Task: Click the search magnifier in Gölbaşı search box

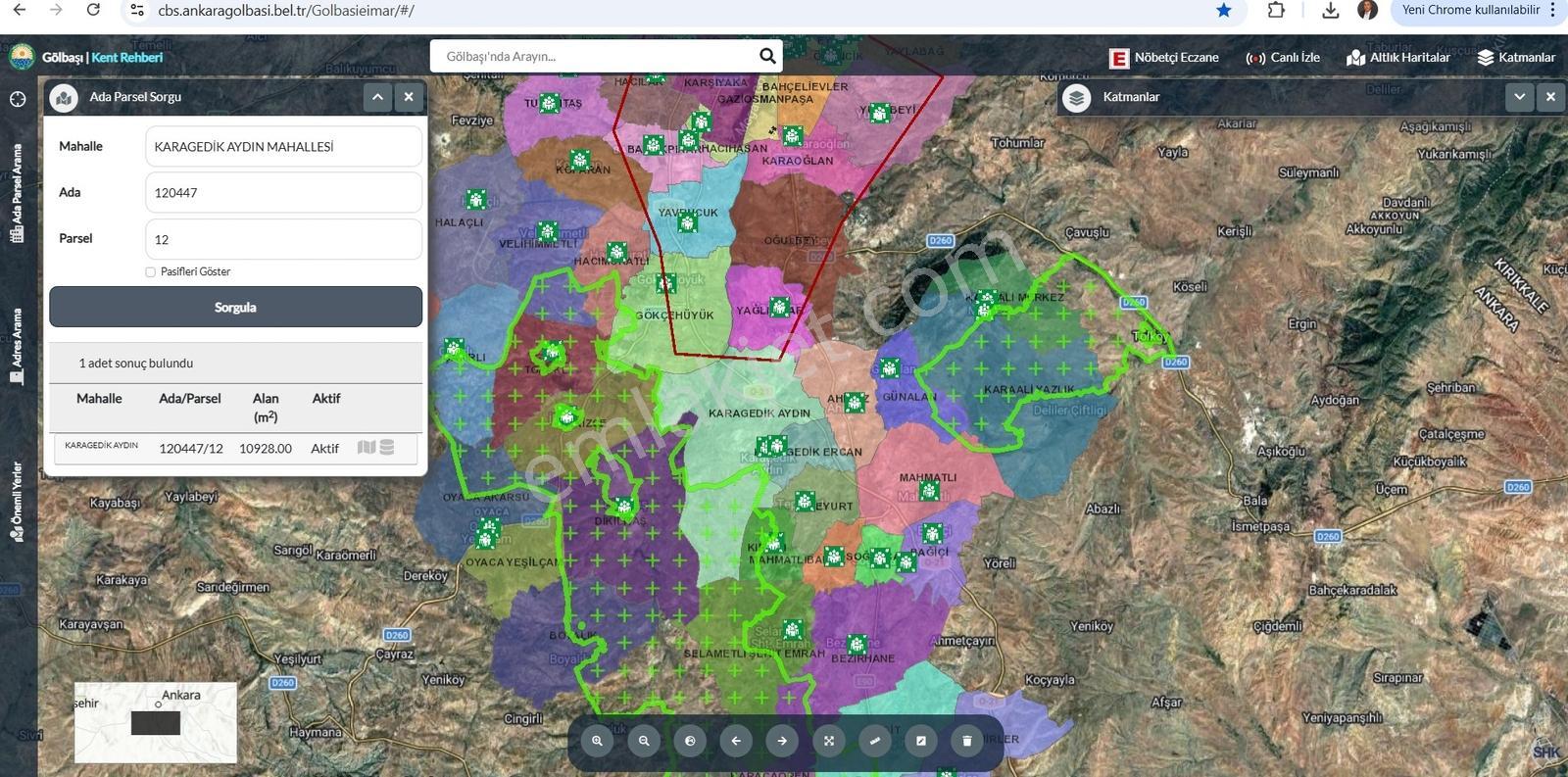Action: point(767,57)
